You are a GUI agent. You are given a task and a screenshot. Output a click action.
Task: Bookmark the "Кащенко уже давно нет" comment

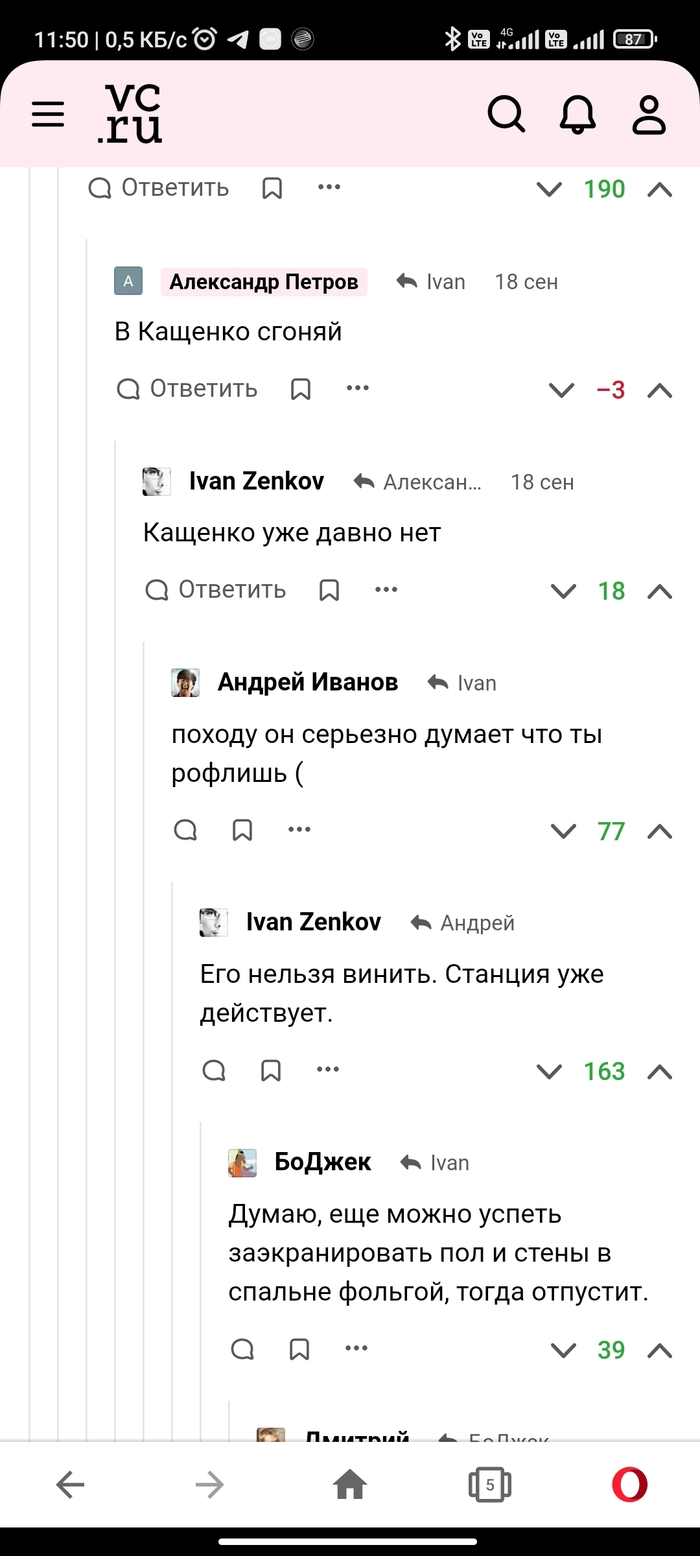[x=329, y=590]
